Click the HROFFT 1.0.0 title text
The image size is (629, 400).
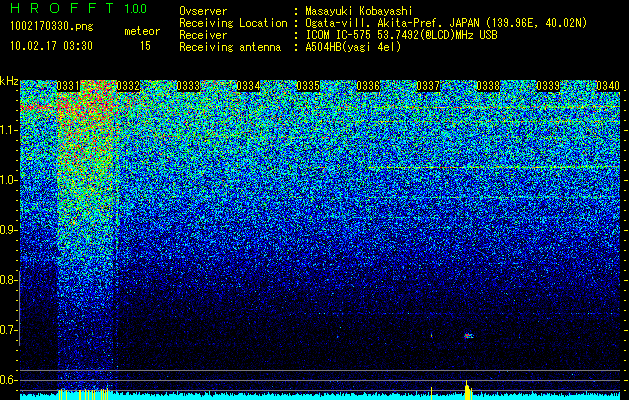coord(78,8)
